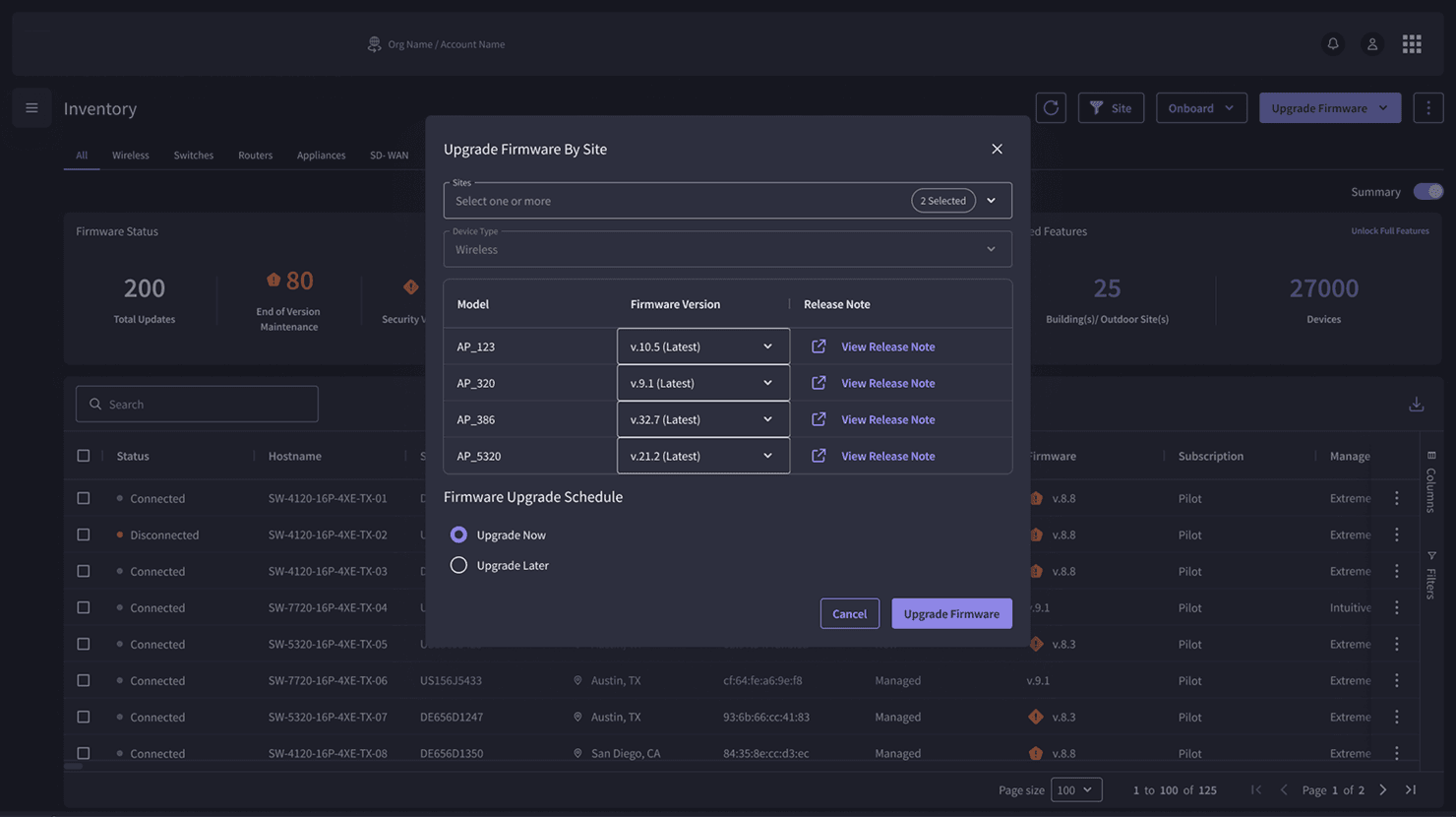The width and height of the screenshot is (1456, 817).
Task: Select the Upgrade Now radio button
Action: coord(458,534)
